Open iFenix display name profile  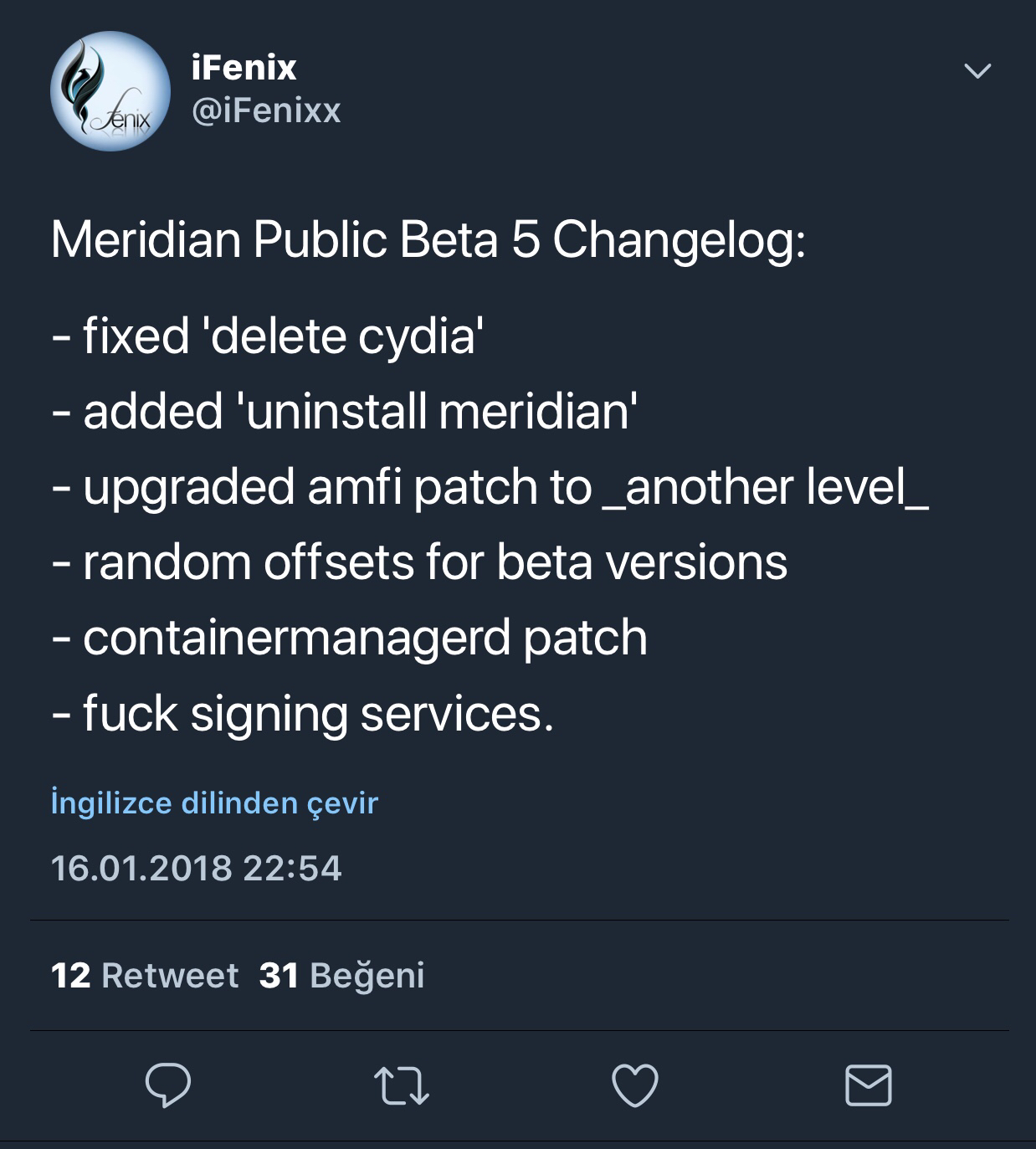coord(244,68)
